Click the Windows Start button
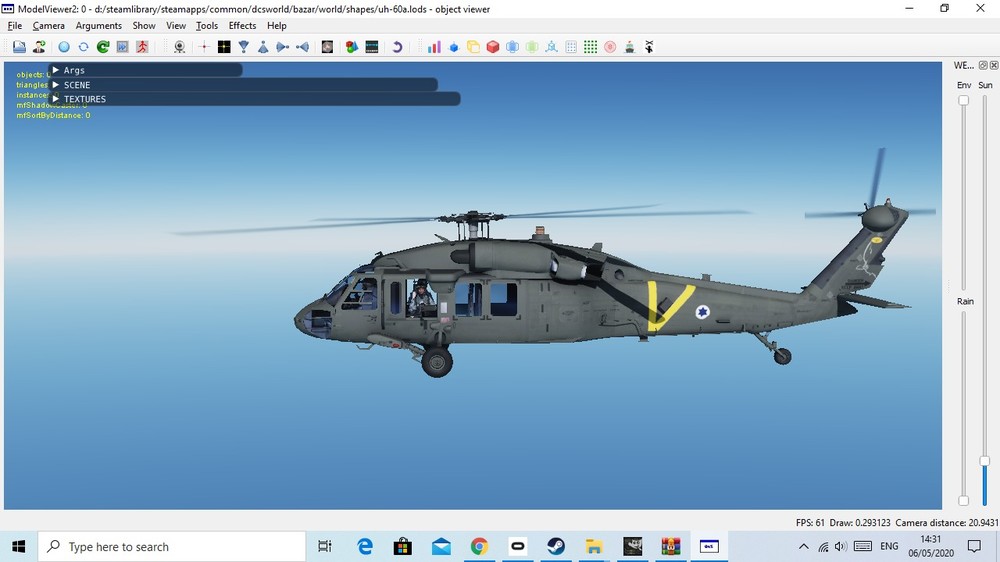This screenshot has width=1000, height=562. [18, 547]
